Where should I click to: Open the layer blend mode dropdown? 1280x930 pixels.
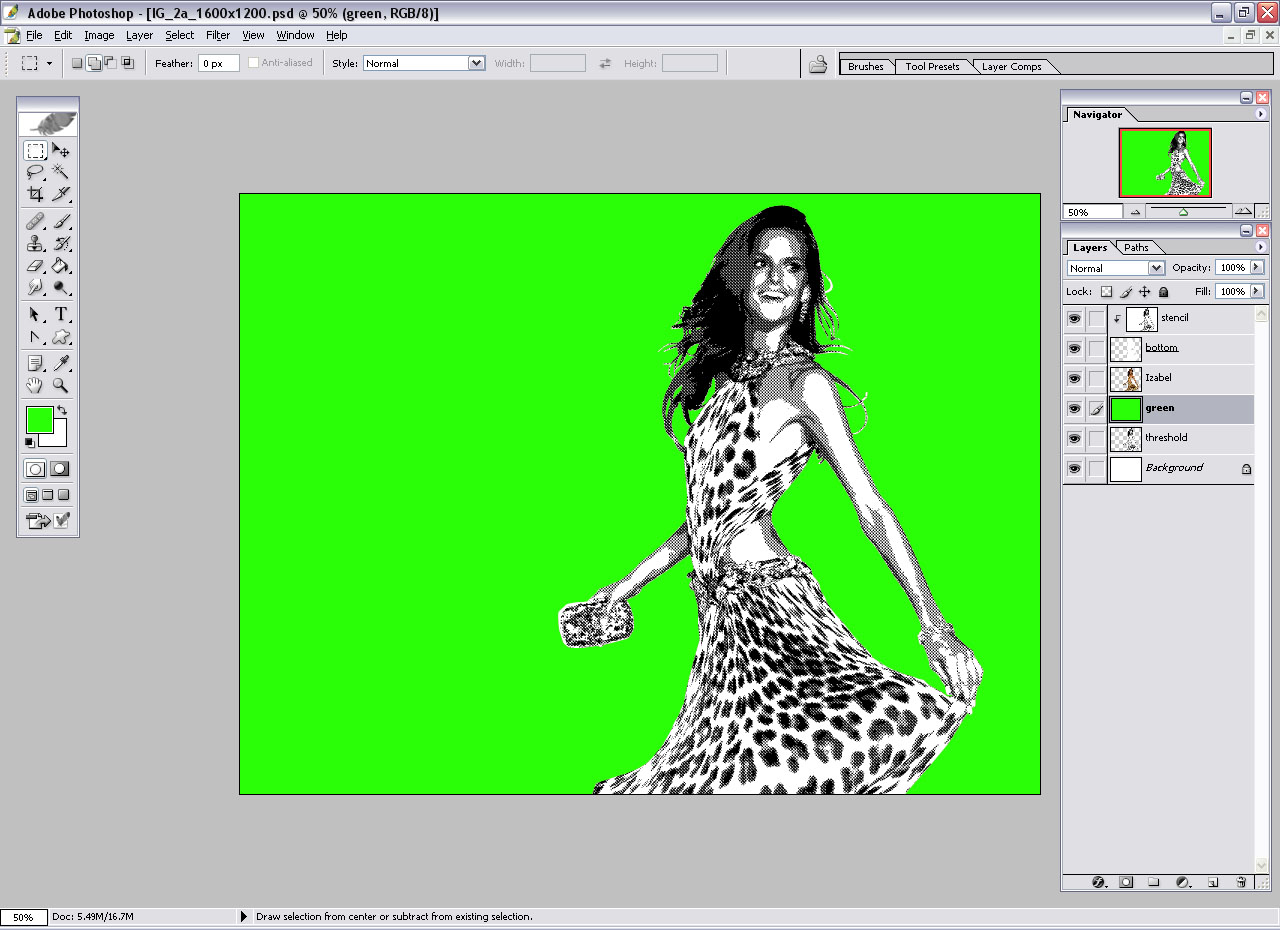[1156, 268]
